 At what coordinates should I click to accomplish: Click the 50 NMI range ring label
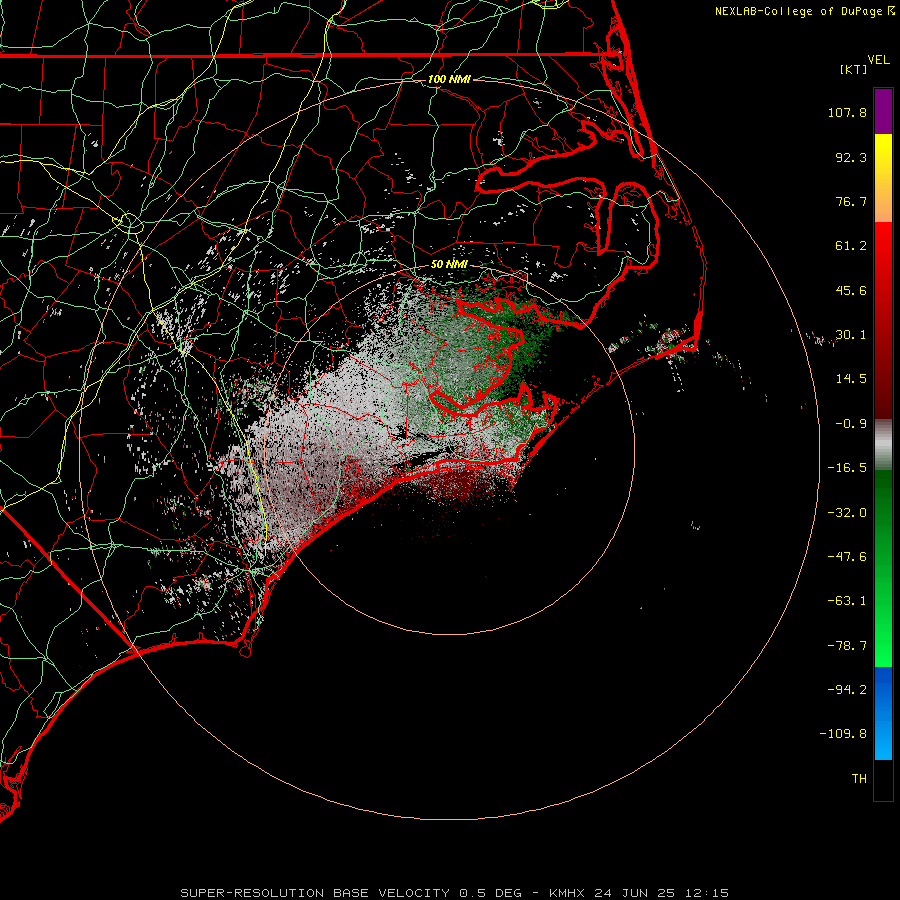tap(449, 265)
